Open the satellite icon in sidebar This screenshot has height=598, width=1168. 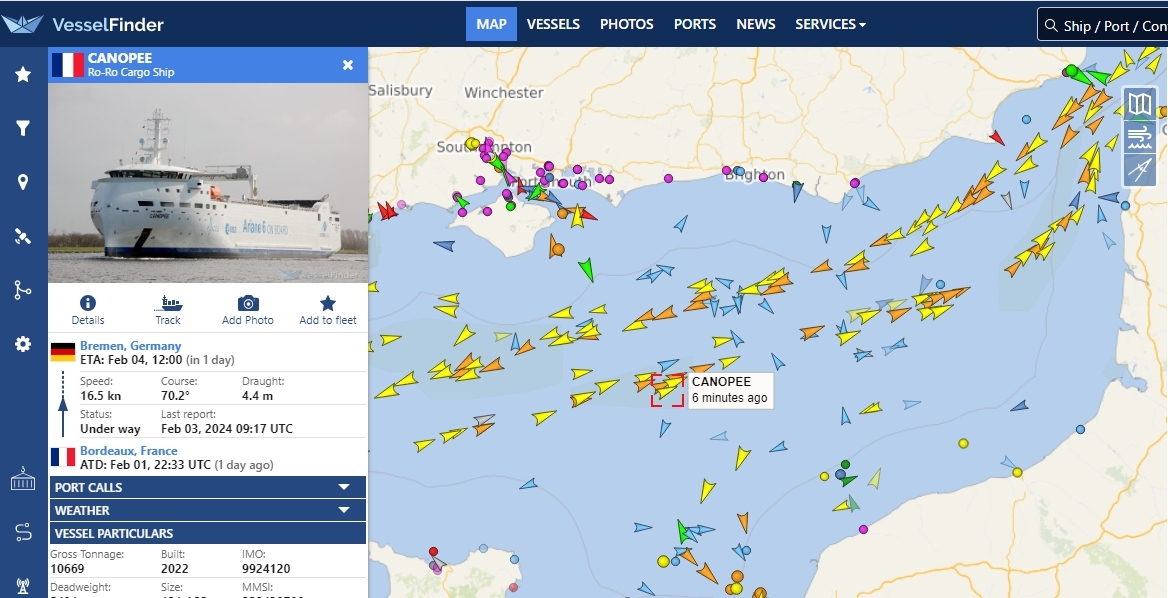coord(23,236)
